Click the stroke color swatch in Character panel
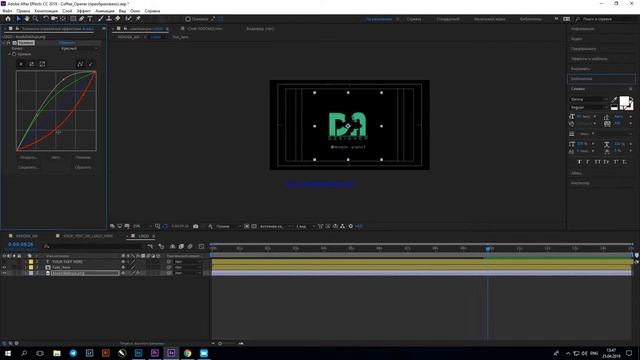The height and width of the screenshot is (360, 640). point(629,106)
